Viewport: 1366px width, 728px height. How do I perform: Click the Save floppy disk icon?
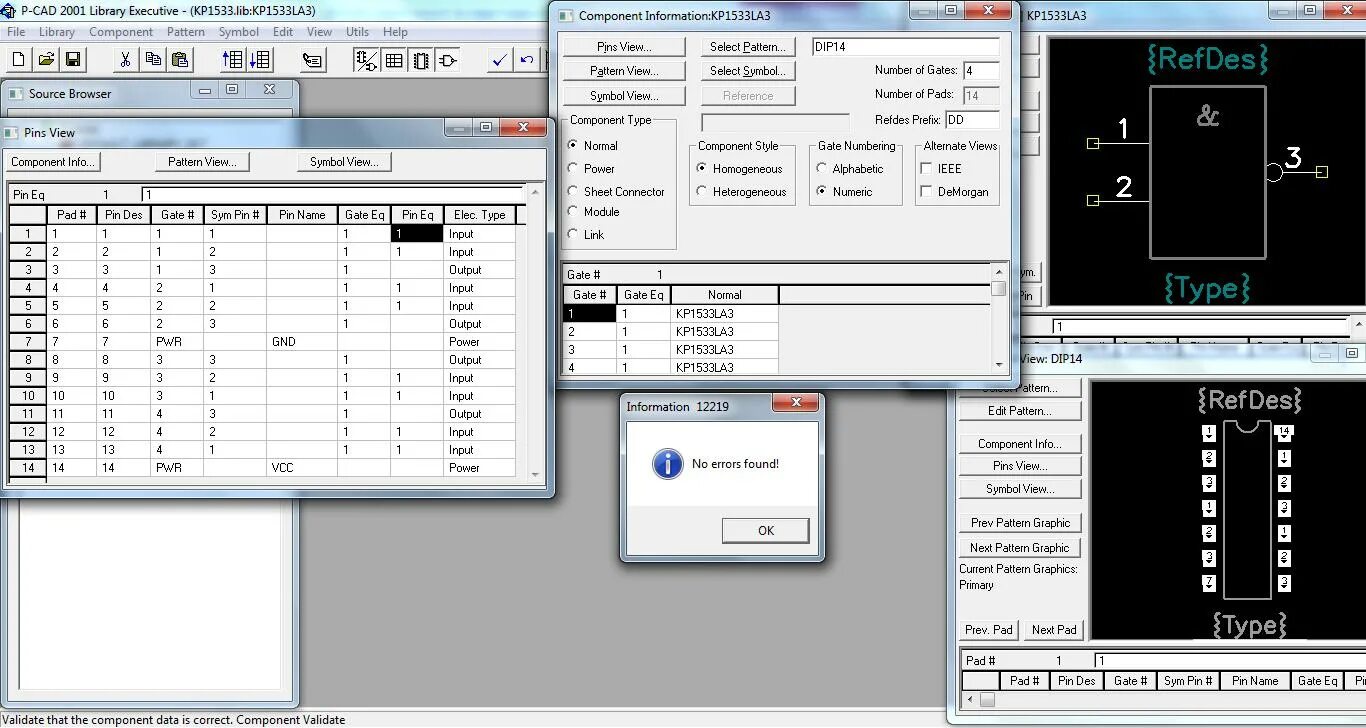tap(72, 60)
